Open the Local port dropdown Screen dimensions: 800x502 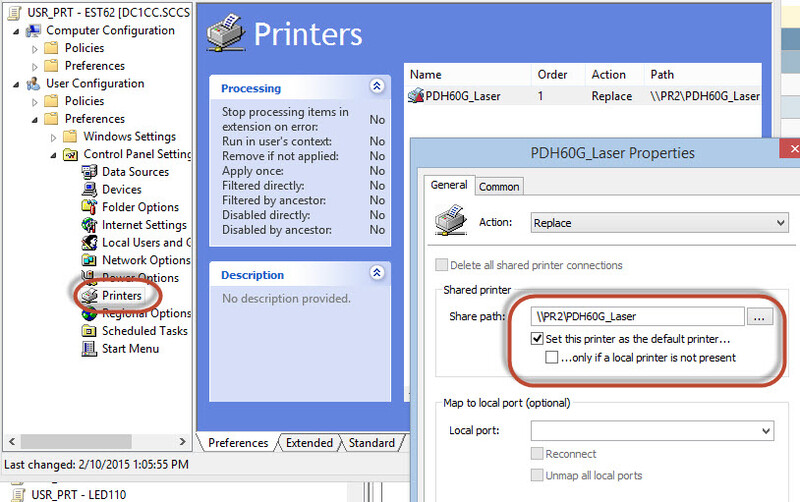(x=652, y=431)
